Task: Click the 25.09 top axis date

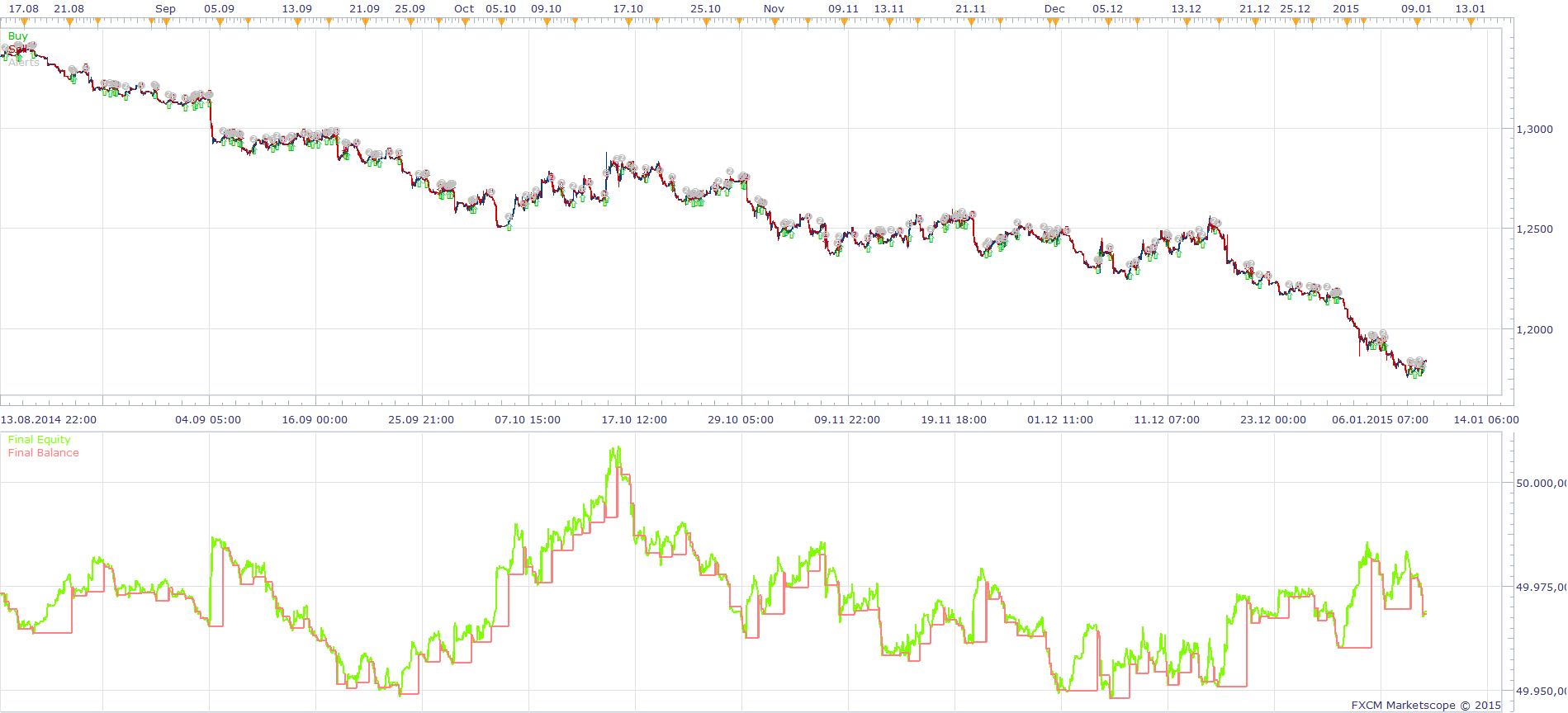Action: (410, 9)
